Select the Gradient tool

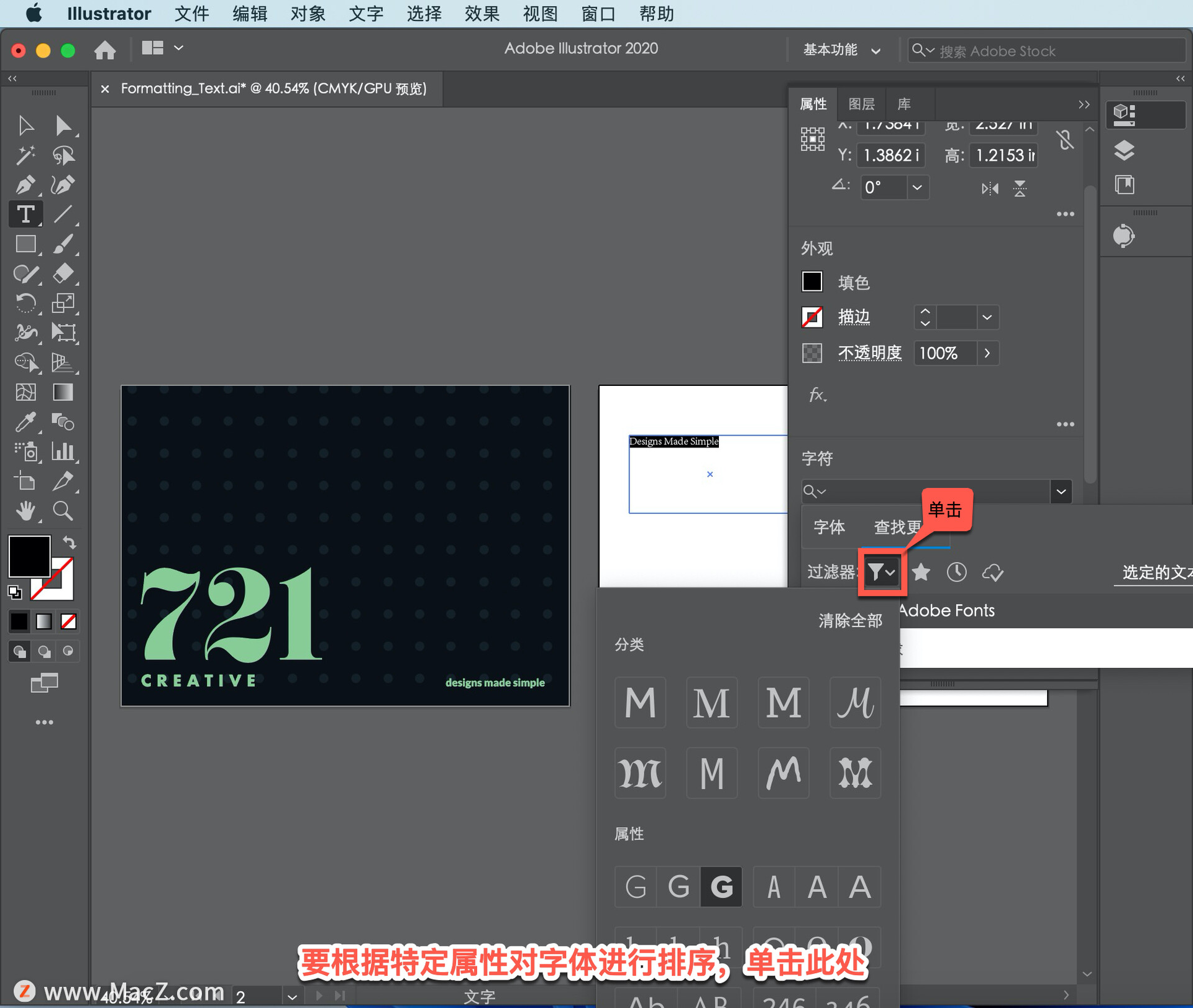[x=63, y=392]
